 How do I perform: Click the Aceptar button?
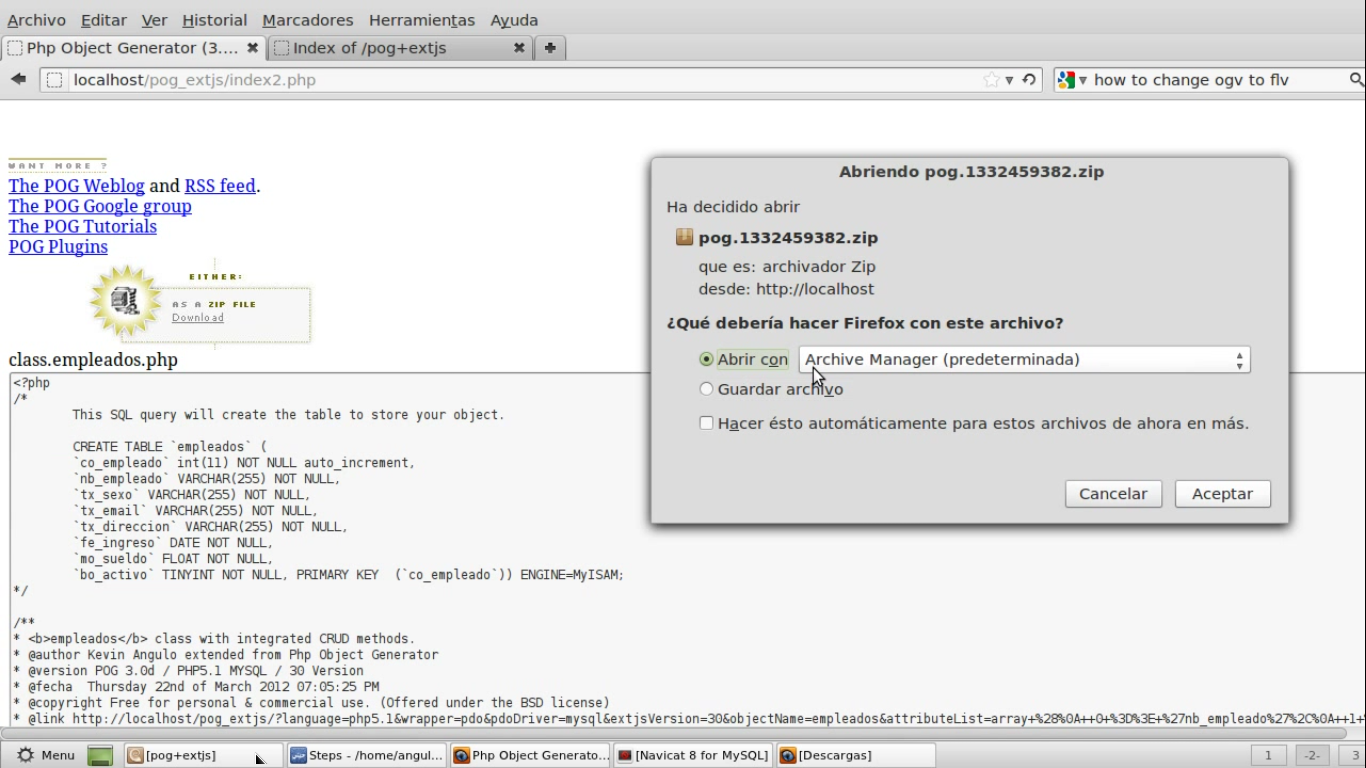1221,493
